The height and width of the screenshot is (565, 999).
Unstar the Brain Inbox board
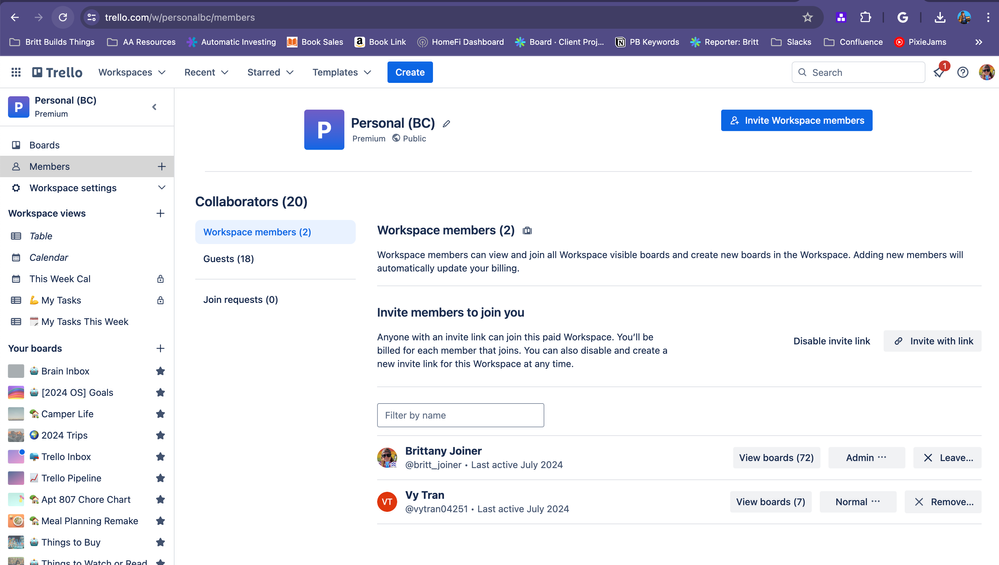[x=161, y=371]
